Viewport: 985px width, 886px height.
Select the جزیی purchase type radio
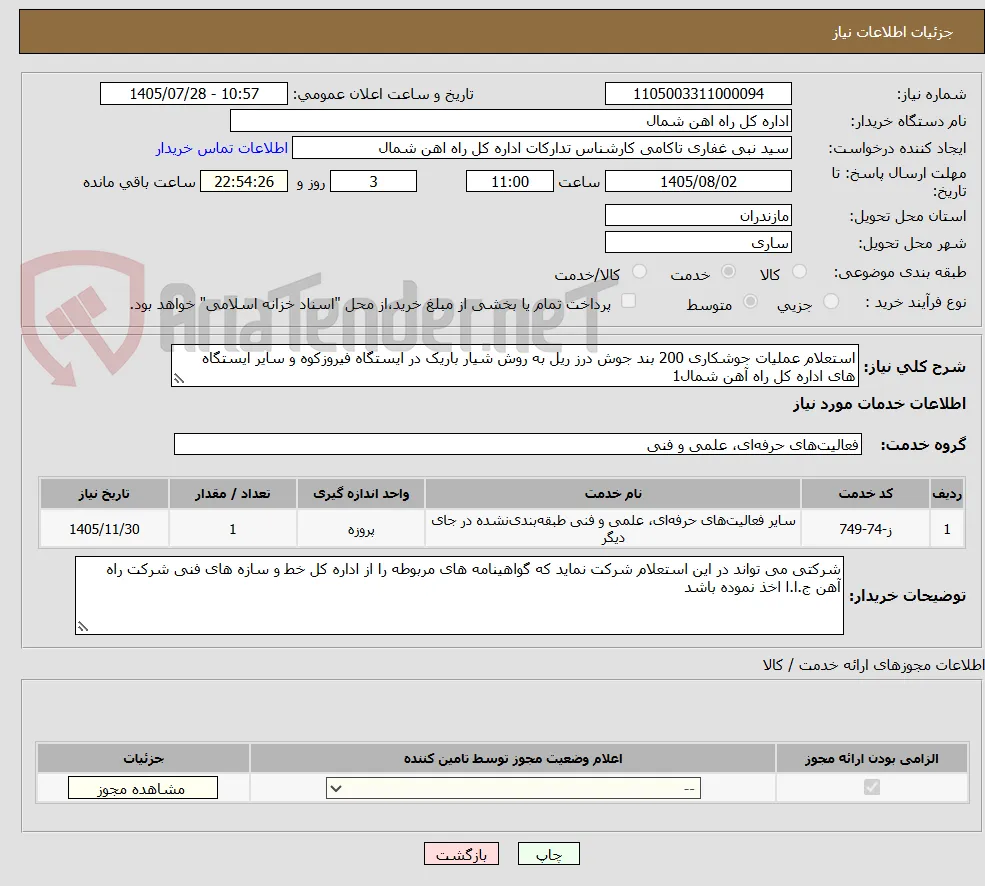830,302
